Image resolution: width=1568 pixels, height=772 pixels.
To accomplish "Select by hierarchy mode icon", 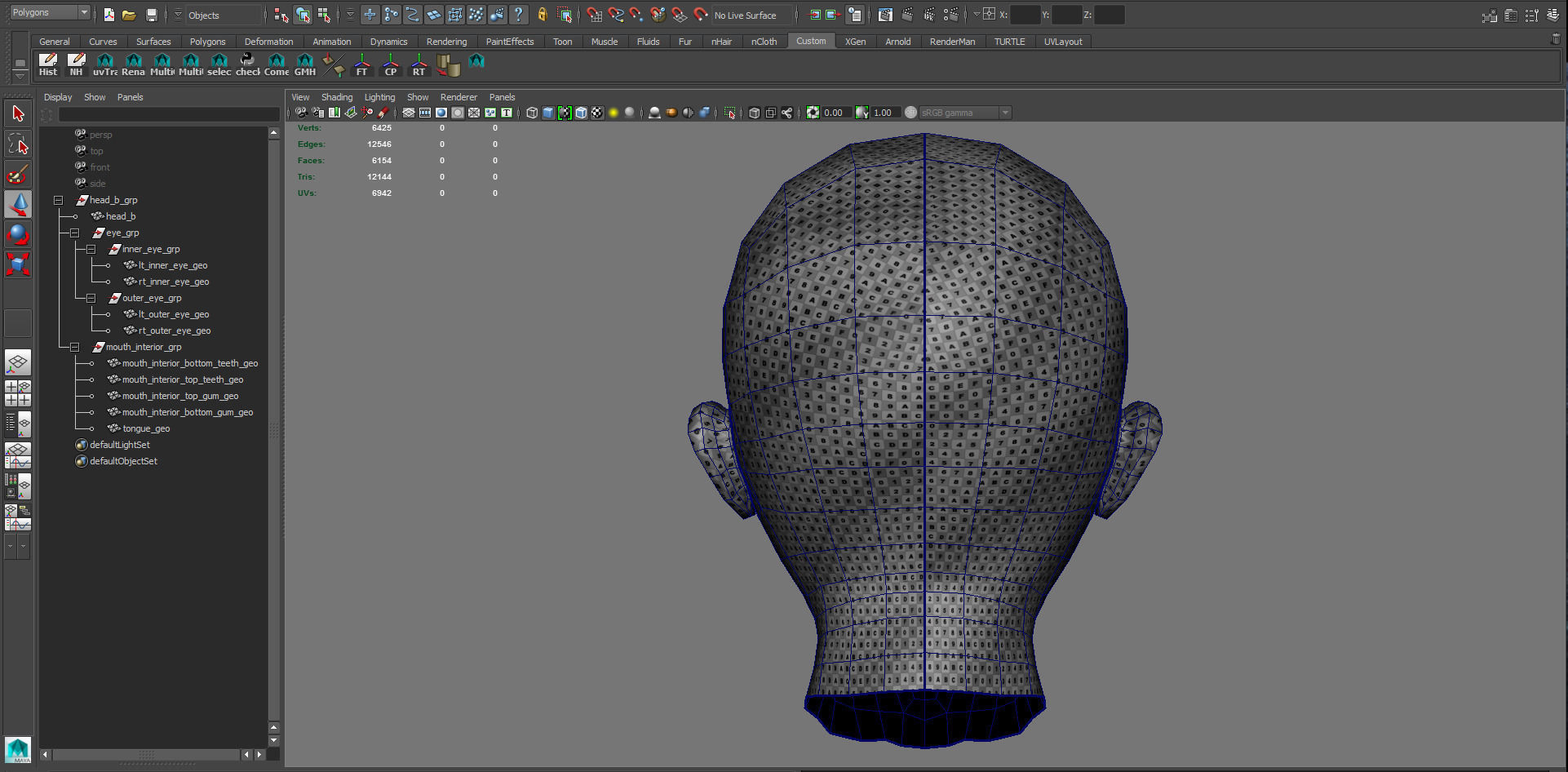I will point(281,15).
